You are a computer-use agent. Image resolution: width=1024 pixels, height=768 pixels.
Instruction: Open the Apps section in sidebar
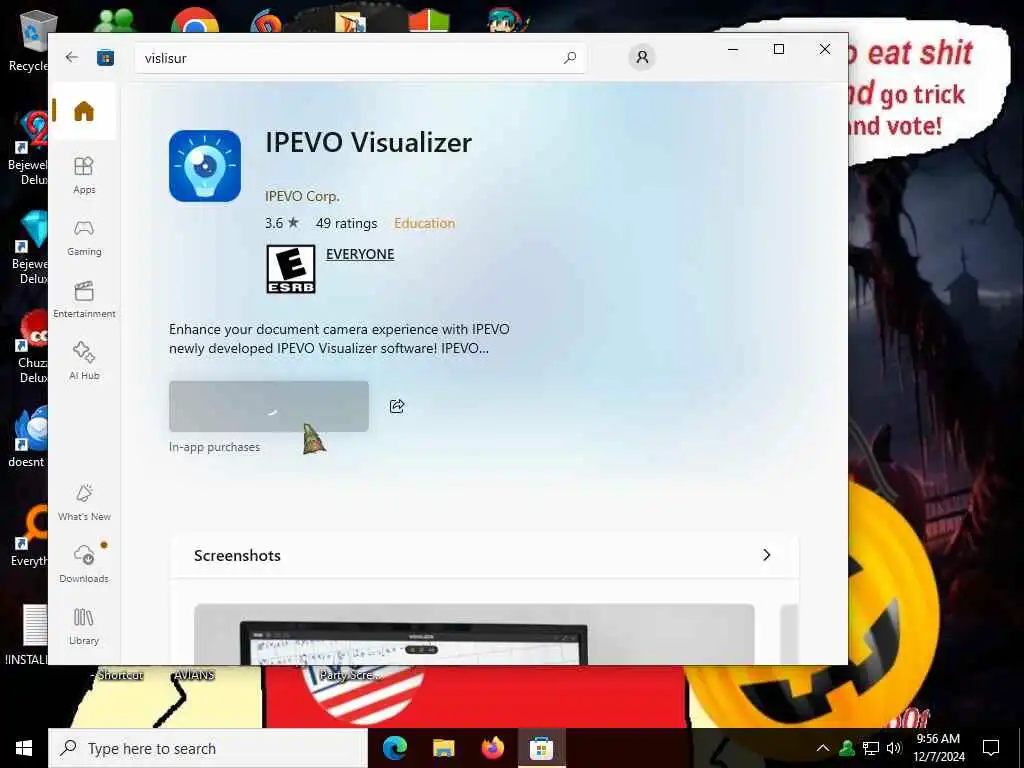(x=84, y=175)
